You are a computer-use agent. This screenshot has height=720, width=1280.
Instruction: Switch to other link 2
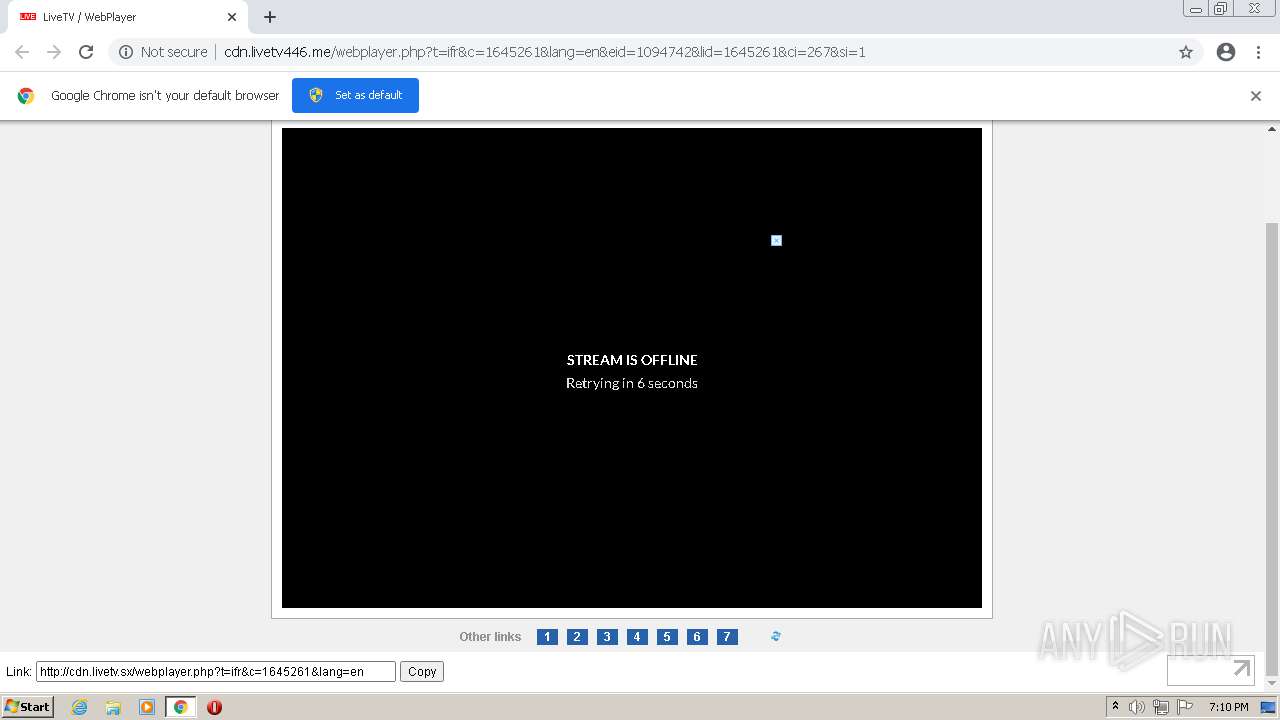pos(577,637)
